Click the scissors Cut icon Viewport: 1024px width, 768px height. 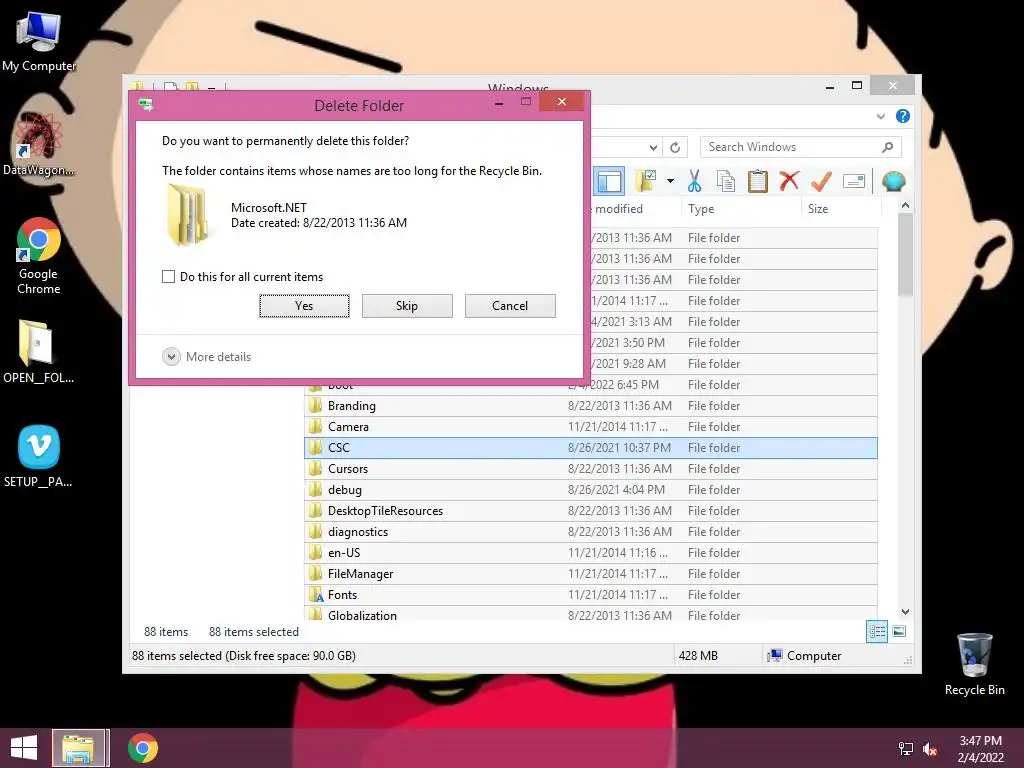[x=694, y=181]
